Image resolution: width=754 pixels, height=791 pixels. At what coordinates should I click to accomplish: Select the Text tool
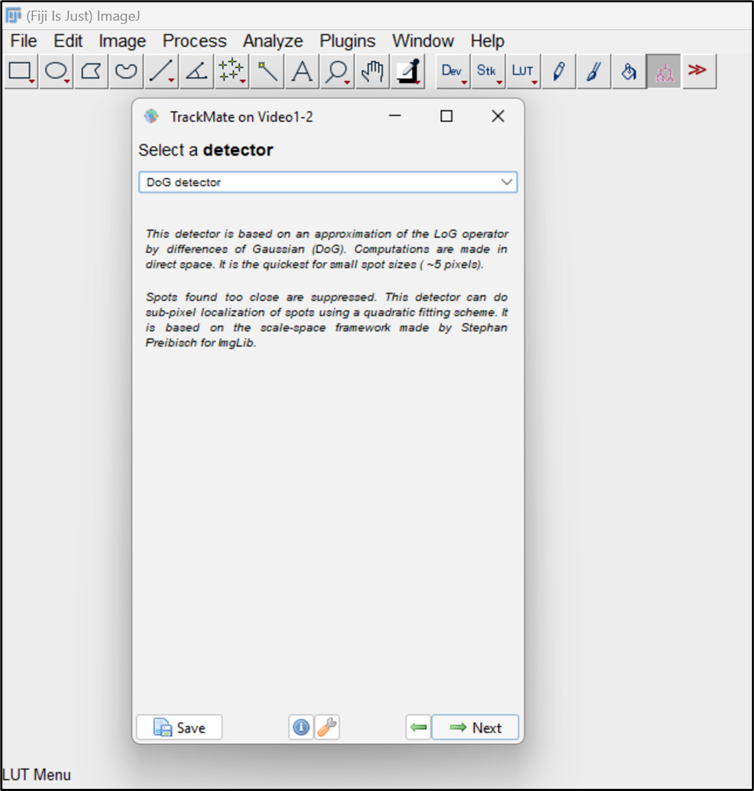[302, 71]
